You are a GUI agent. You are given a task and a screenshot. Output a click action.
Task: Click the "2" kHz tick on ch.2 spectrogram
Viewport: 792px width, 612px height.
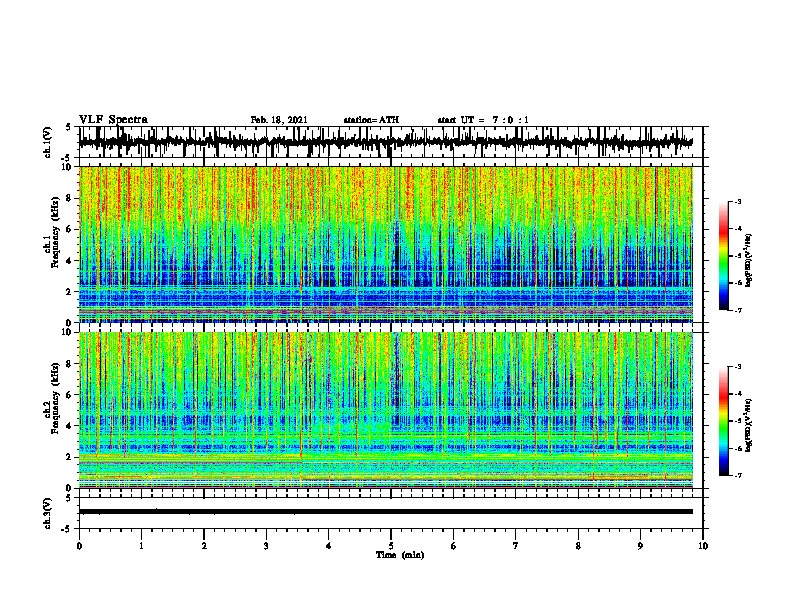click(x=69, y=457)
